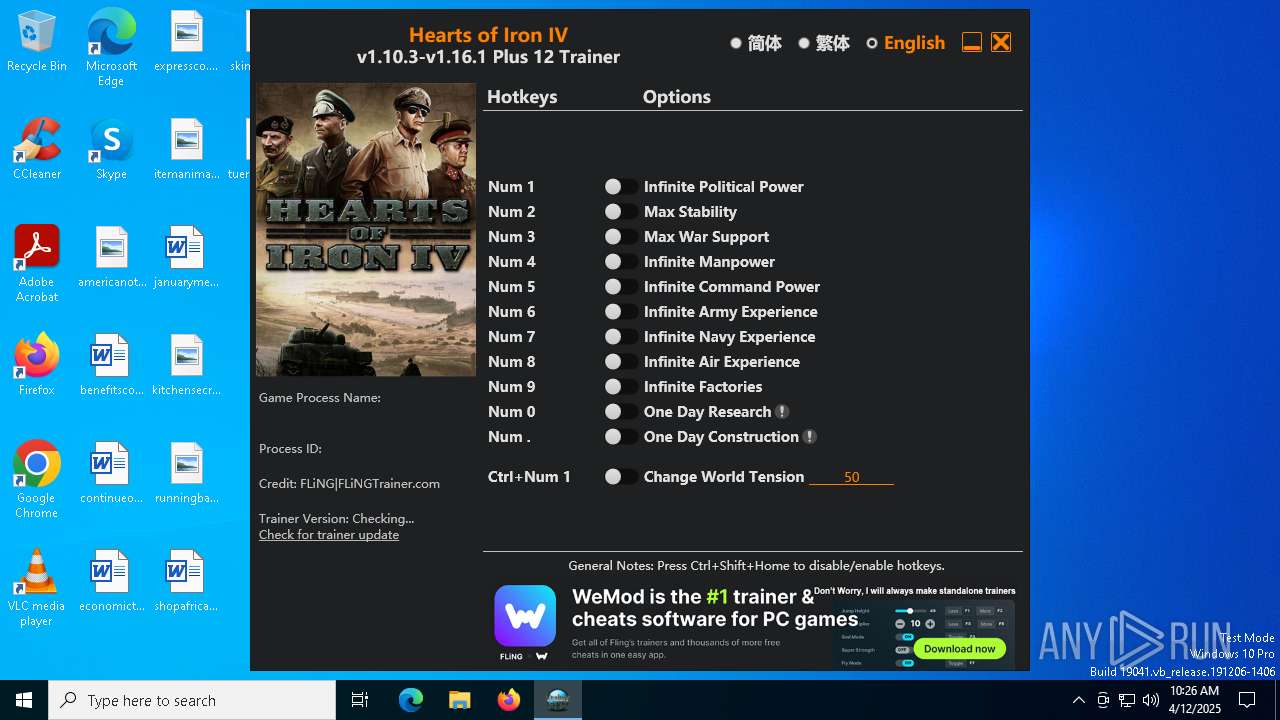1280x720 pixels.
Task: Select americanot image file on desktop
Action: [112, 258]
